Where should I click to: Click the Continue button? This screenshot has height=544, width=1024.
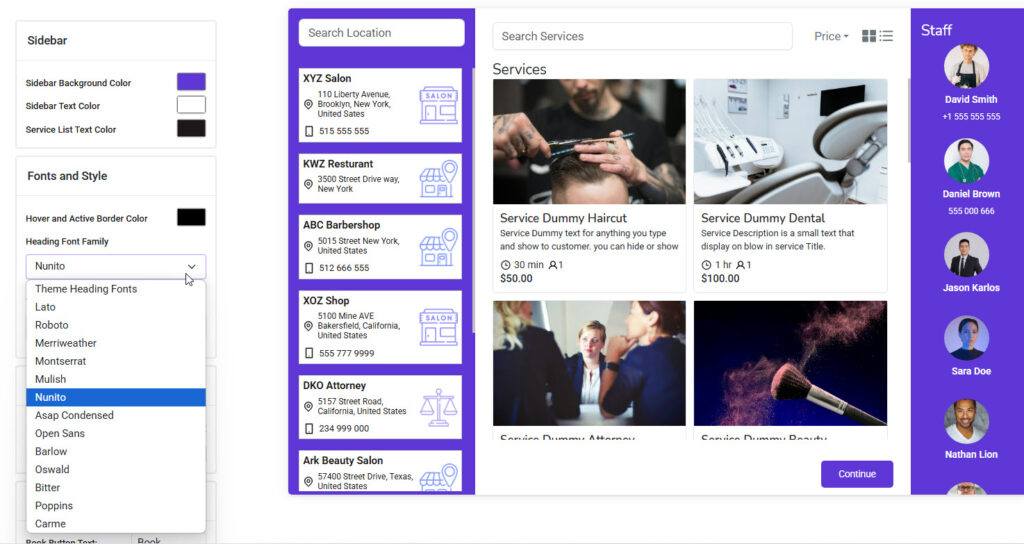pyautogui.click(x=857, y=474)
